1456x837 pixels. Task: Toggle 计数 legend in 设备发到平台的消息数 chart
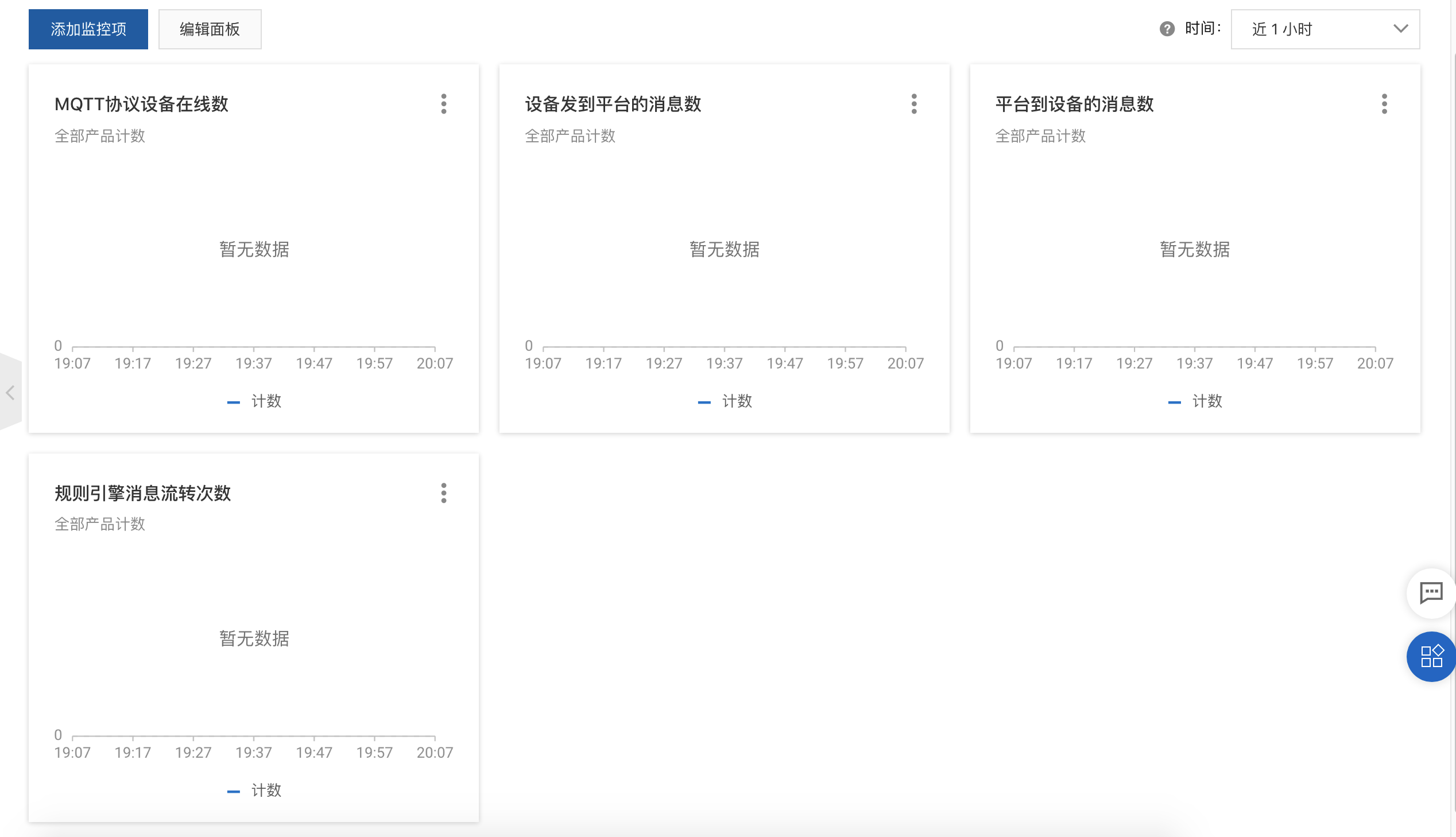(725, 401)
